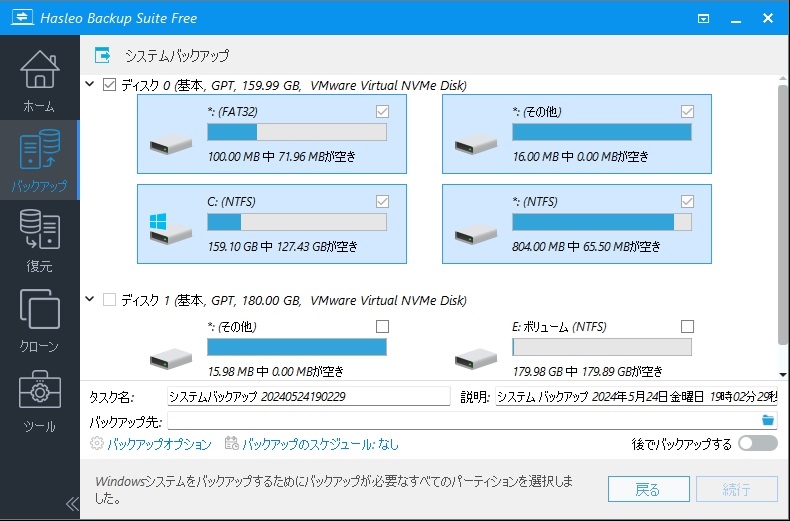Click the 804.00 MB NTFS usage bar

coord(602,222)
